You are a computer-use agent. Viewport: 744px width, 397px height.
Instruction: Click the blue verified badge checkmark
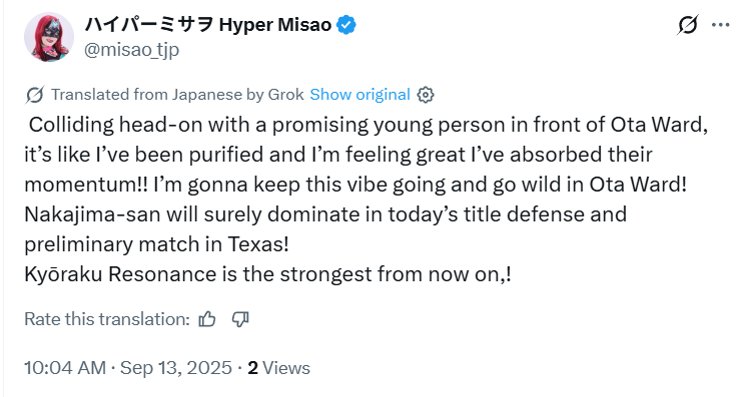click(x=346, y=25)
